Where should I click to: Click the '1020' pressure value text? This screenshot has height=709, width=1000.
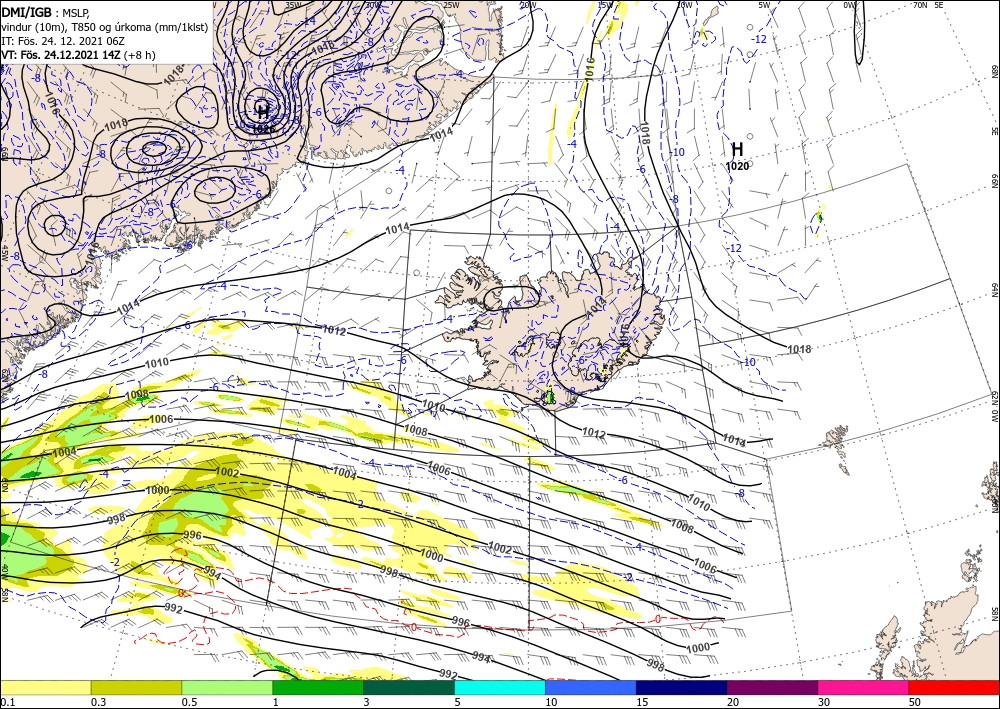[737, 166]
